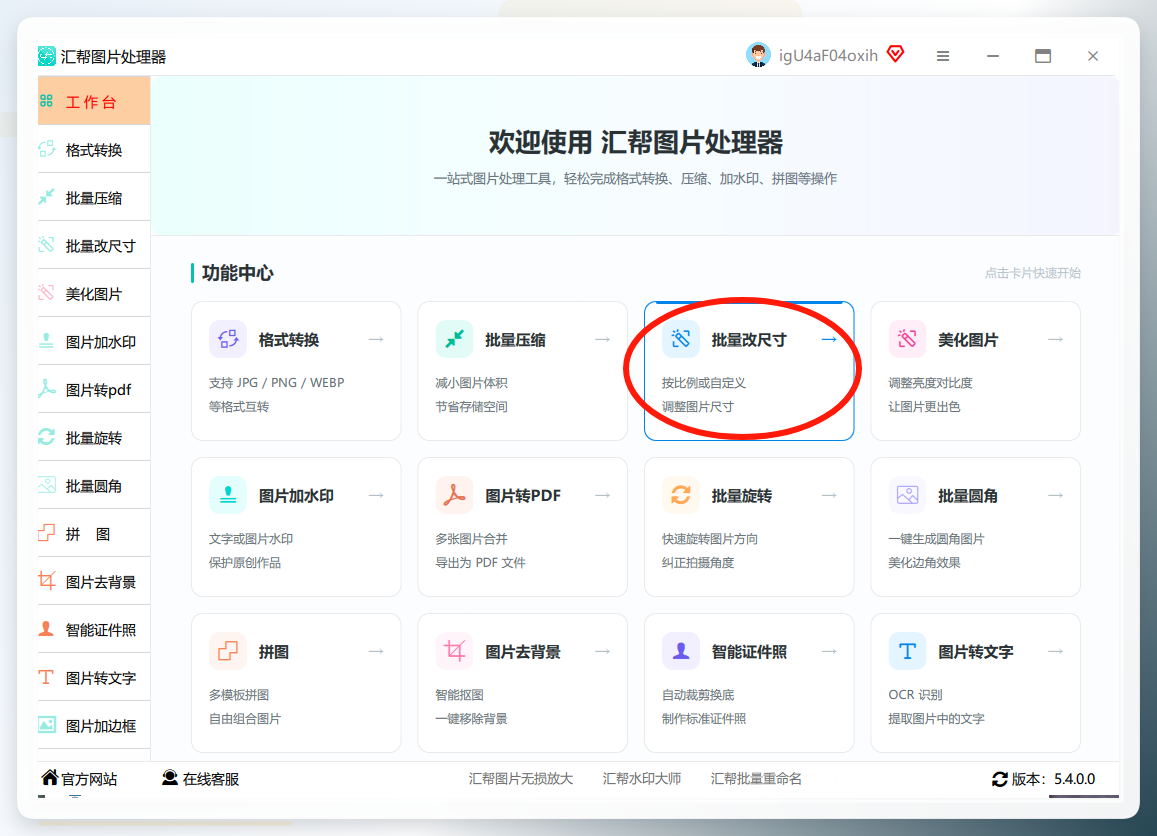Click the user avatar icon
The height and width of the screenshot is (836, 1157).
point(758,55)
